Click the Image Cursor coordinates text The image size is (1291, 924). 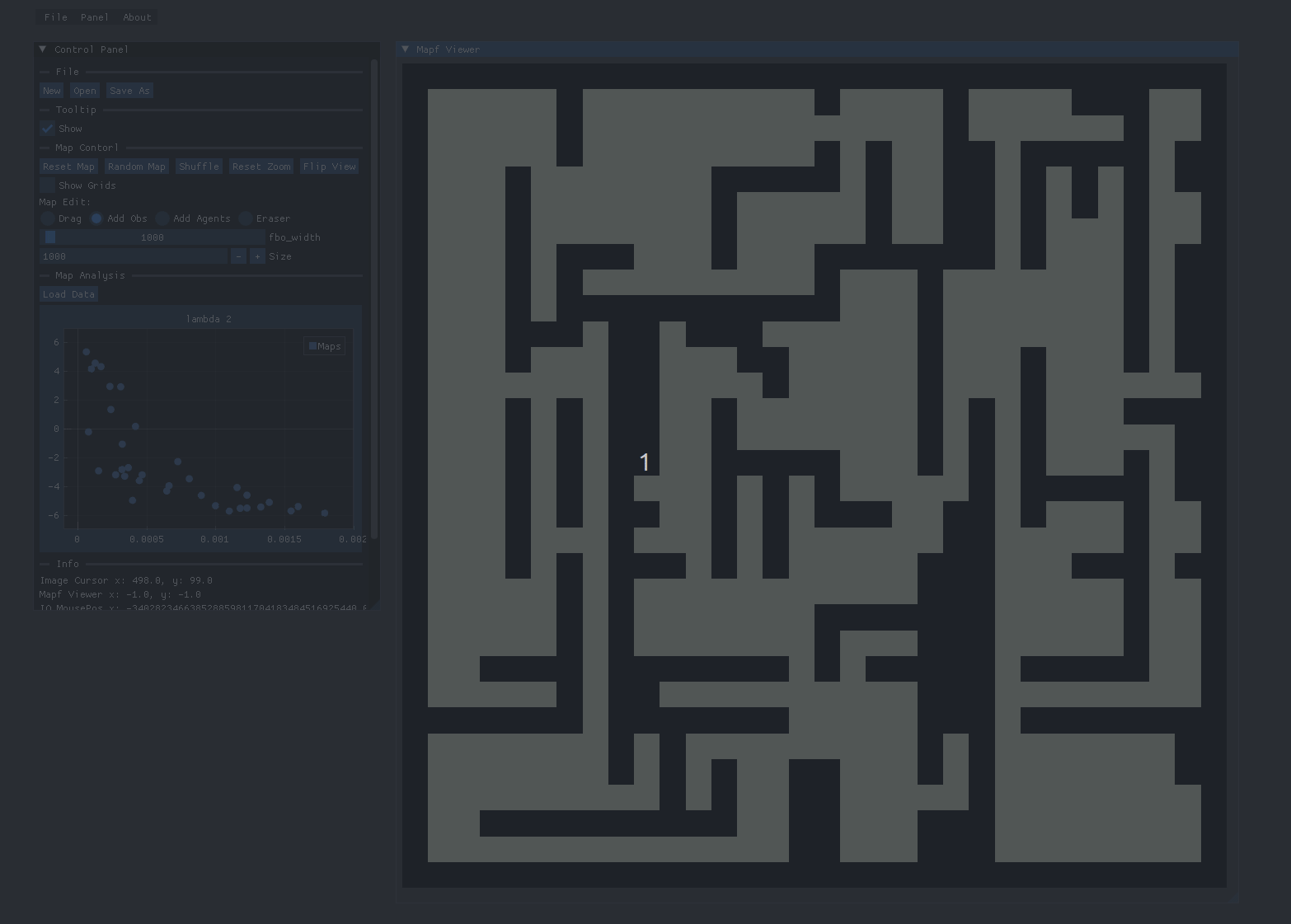126,580
